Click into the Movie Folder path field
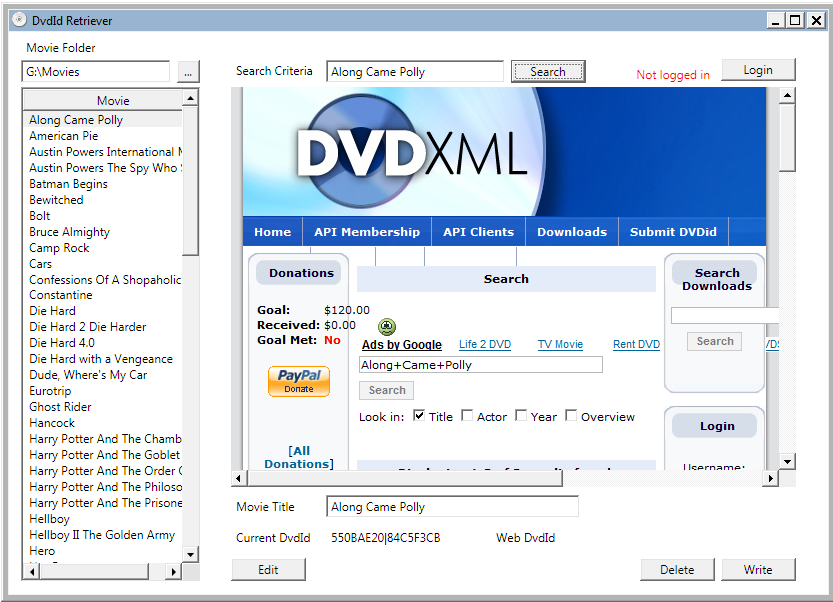The height and width of the screenshot is (602, 833). click(96, 72)
